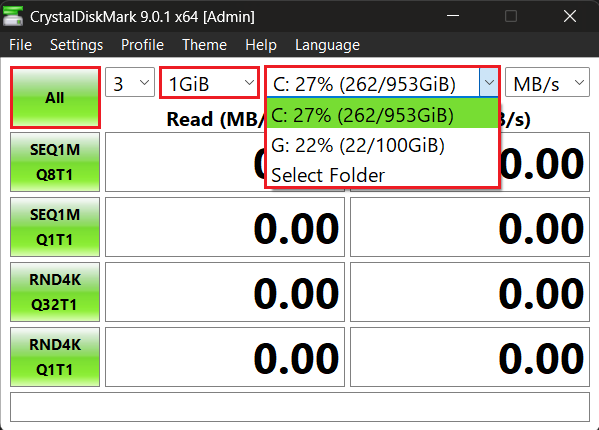
Task: Collapse the drive selector dropdown arrow
Action: pyautogui.click(x=489, y=82)
